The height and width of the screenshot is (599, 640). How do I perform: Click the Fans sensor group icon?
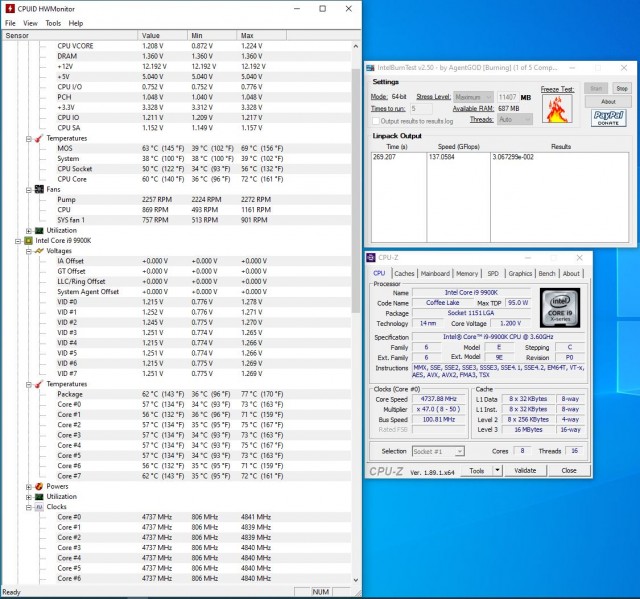38,189
